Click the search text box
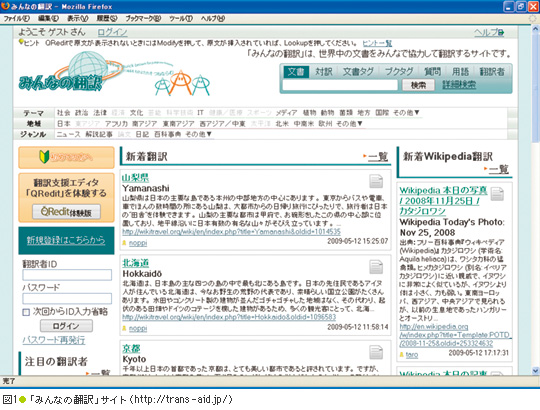Image resolution: width=540 pixels, height=410 pixels. pyautogui.click(x=340, y=85)
